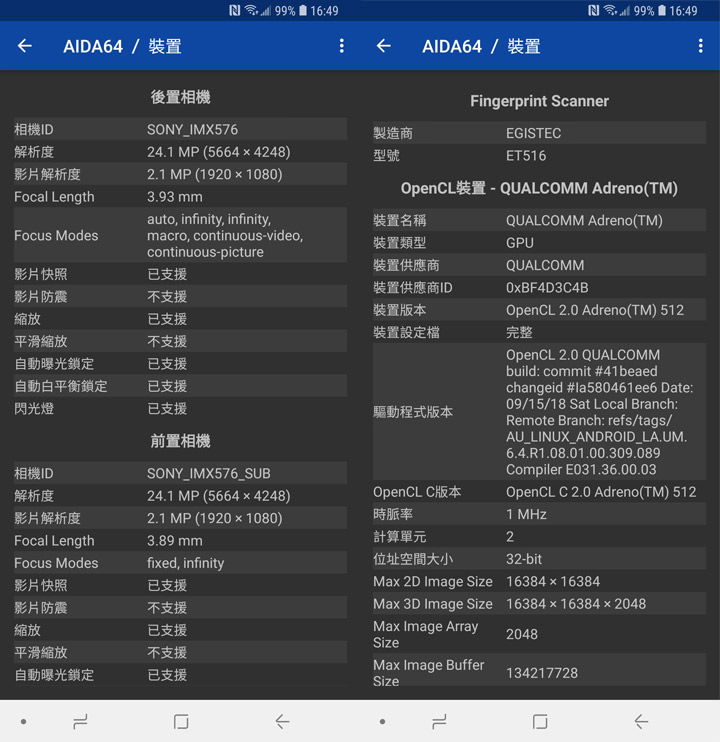The width and height of the screenshot is (720, 742).
Task: Tap the Wi-Fi status icon on right screen
Action: [x=610, y=10]
